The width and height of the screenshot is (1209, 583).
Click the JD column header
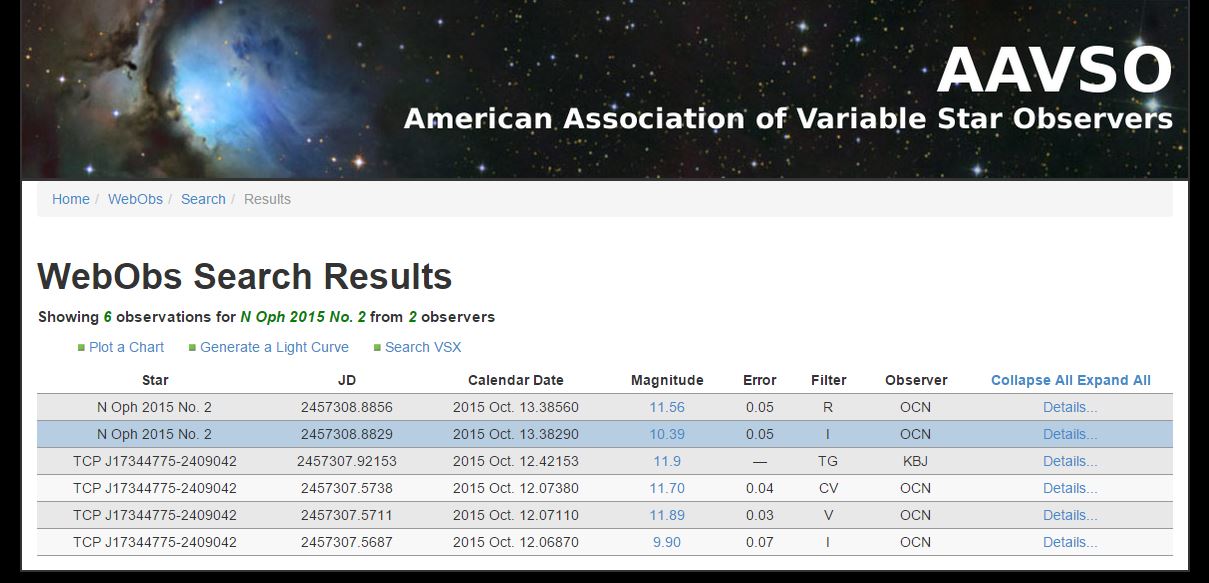pos(347,380)
